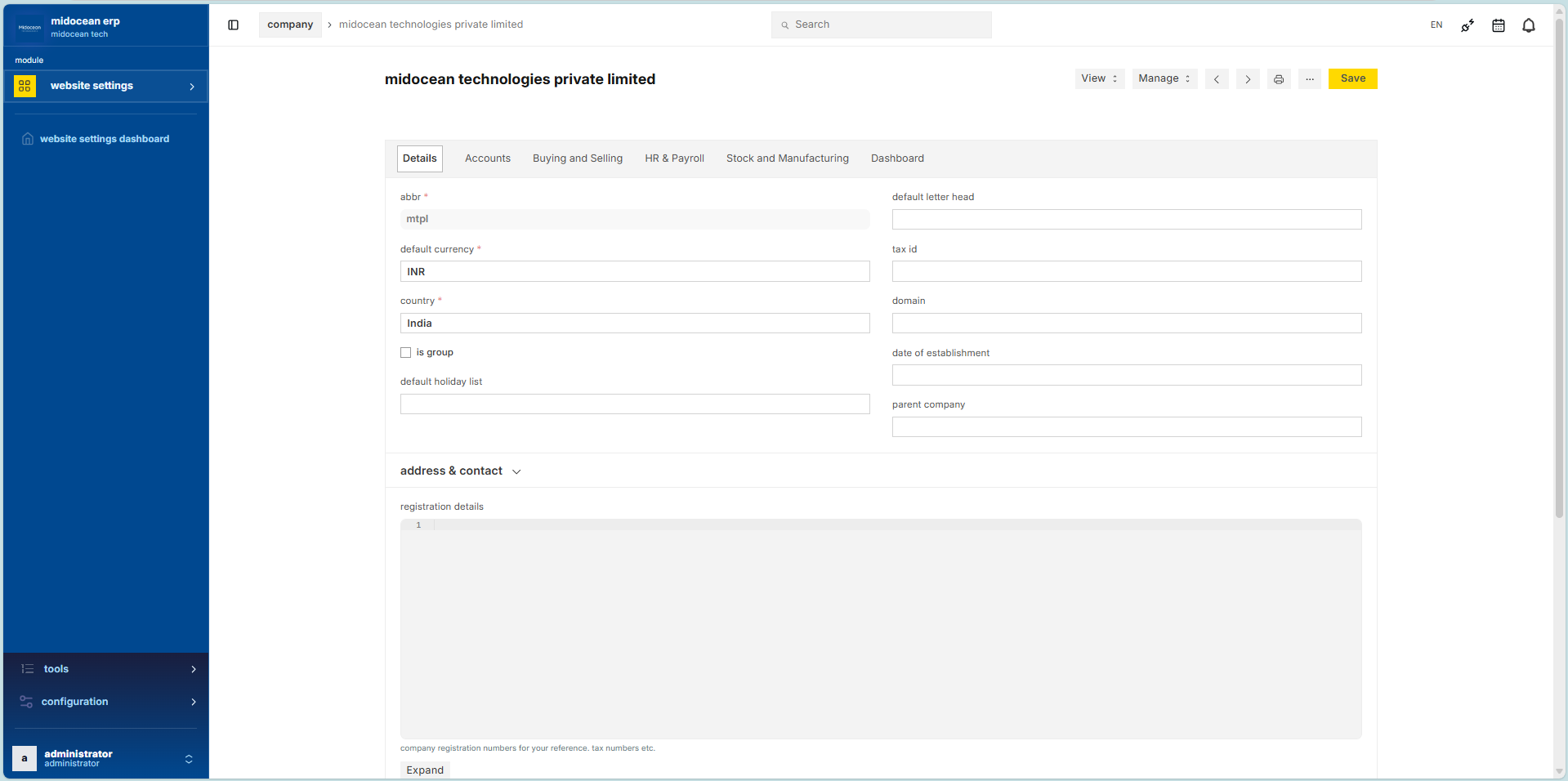Click the tax id input field
This screenshot has width=1568, height=781.
pyautogui.click(x=1126, y=271)
